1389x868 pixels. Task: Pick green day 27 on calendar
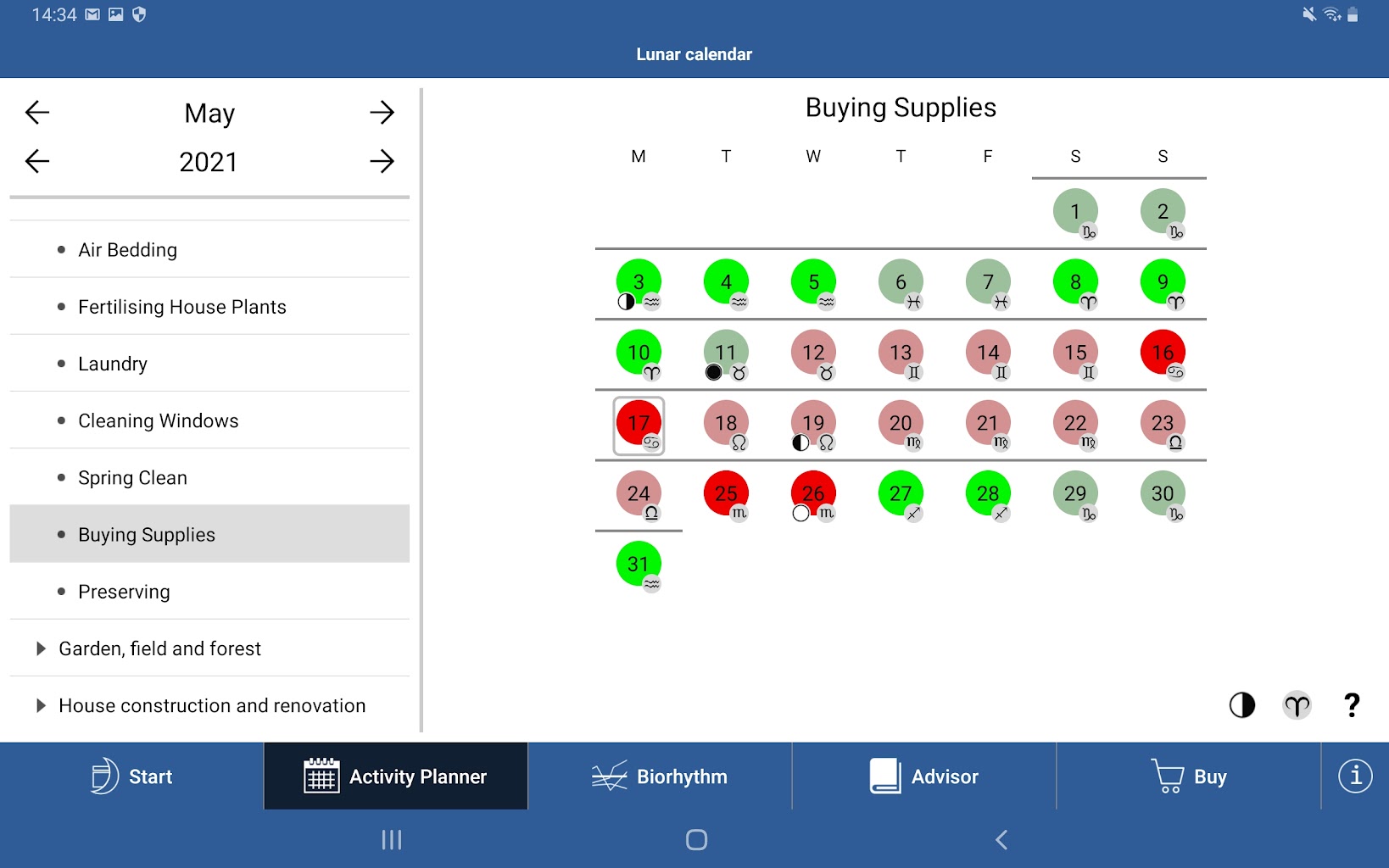click(x=900, y=493)
